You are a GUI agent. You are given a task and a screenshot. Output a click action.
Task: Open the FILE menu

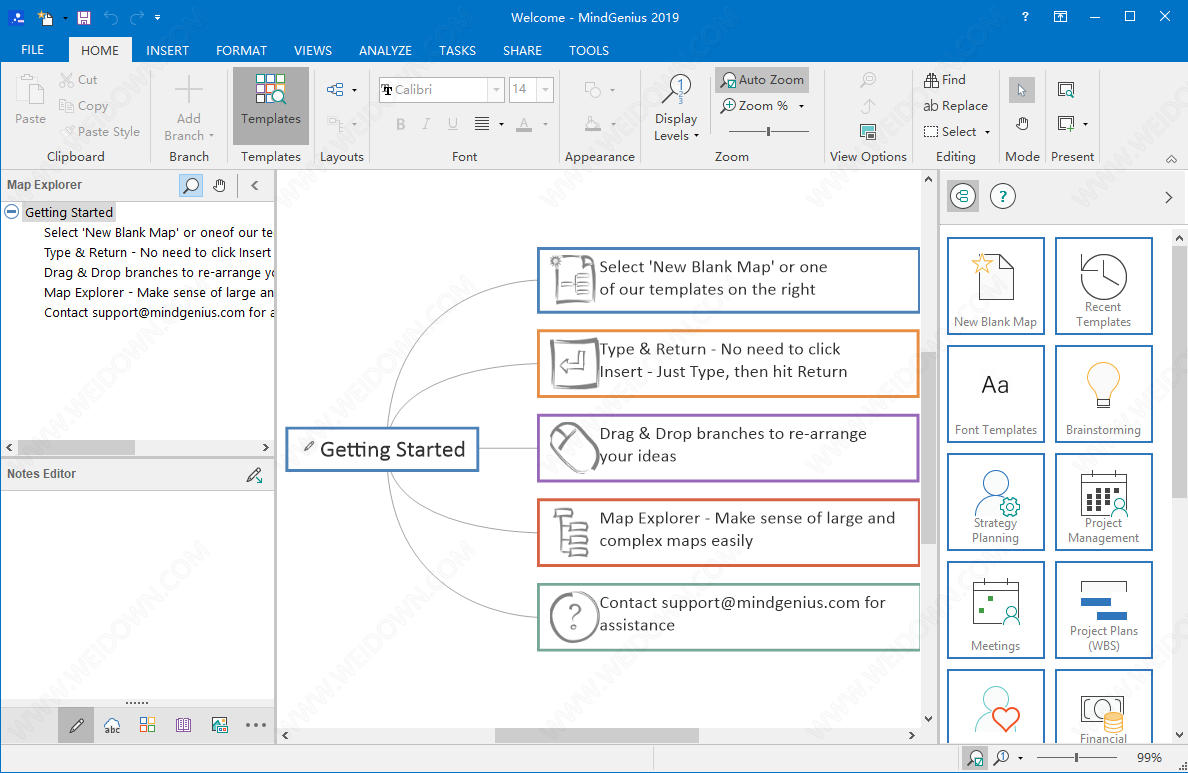33,50
